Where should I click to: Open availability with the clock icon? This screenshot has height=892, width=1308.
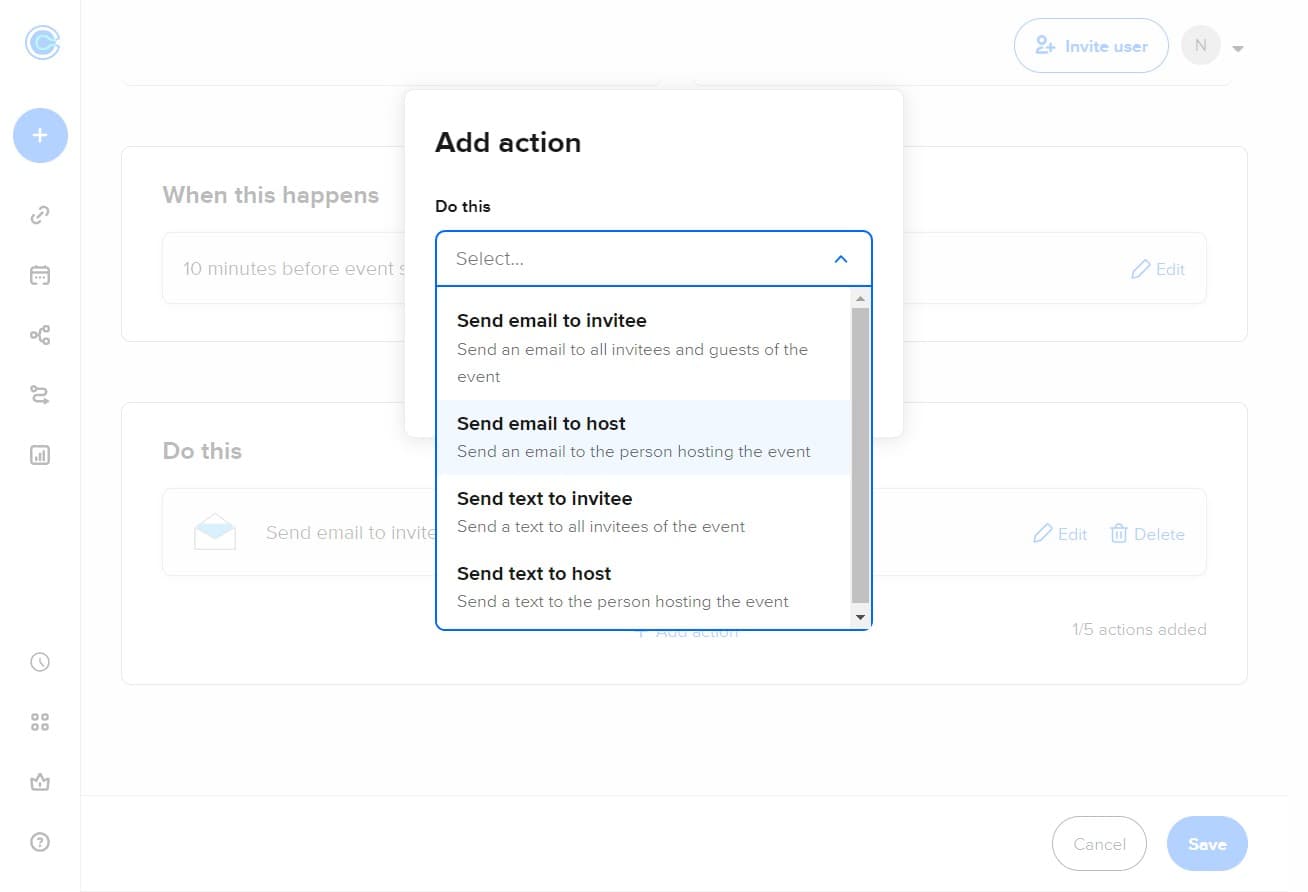point(39,661)
